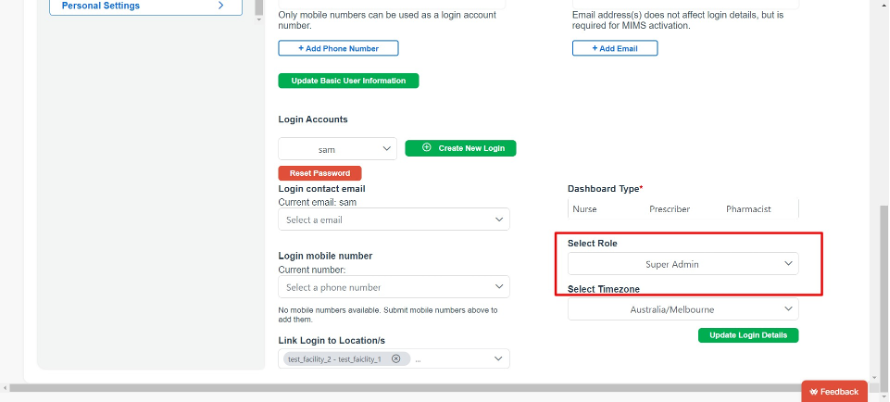Expand the Link Login to Location/s dropdown arrow
The image size is (890, 402).
[x=498, y=359]
